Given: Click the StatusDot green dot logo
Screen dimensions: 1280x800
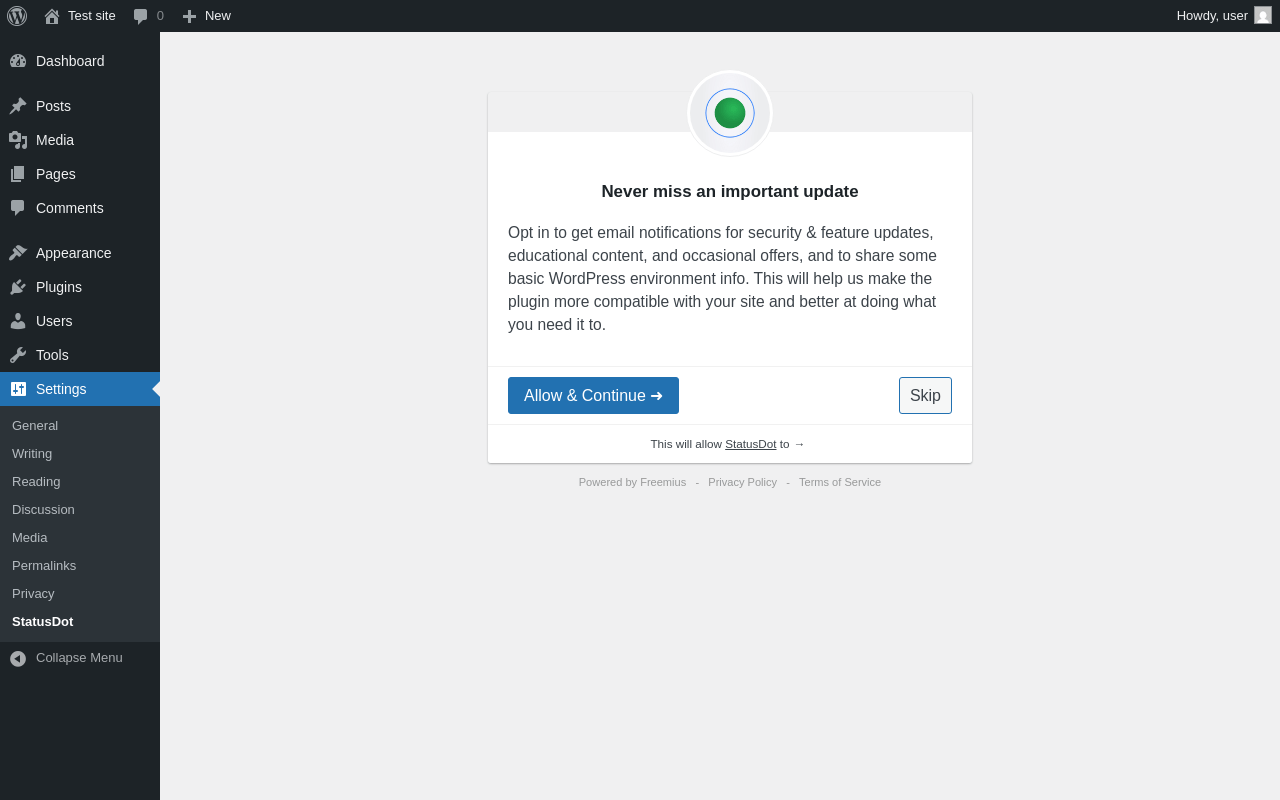Looking at the screenshot, I should tap(730, 113).
